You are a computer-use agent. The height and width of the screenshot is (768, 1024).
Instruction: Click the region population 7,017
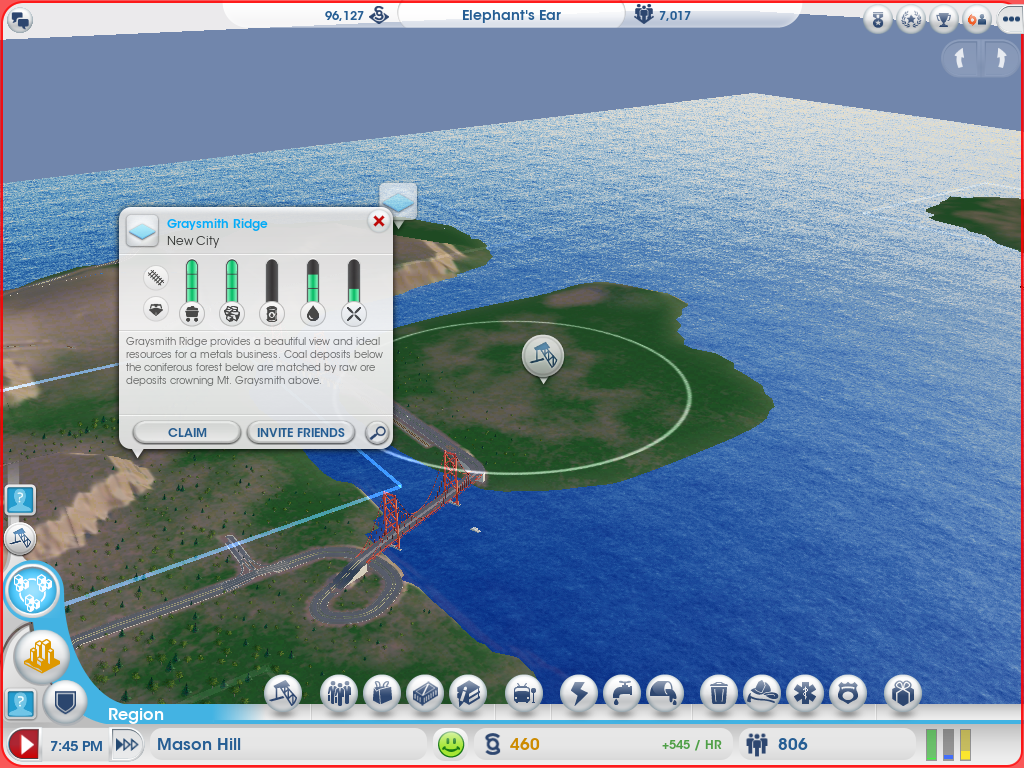click(x=675, y=15)
